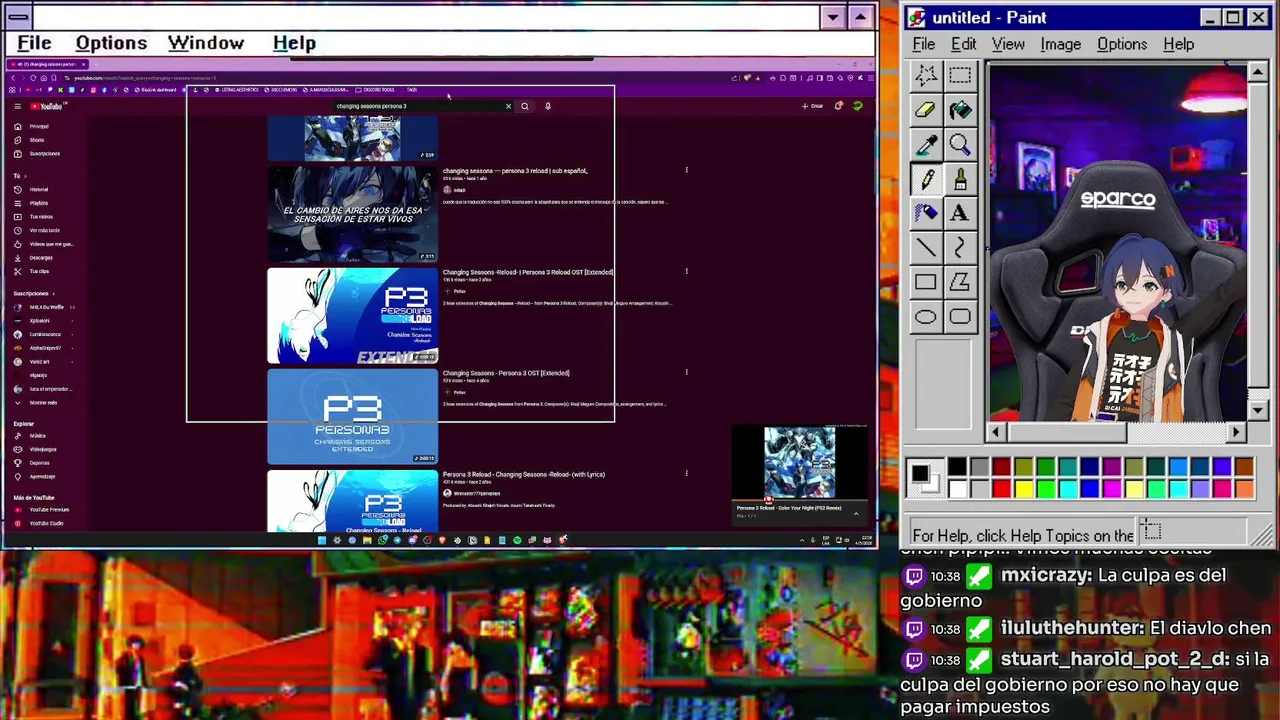Viewport: 1280px width, 720px height.
Task: Click Paint's vertical scrollbar down arrow
Action: coord(1258,411)
